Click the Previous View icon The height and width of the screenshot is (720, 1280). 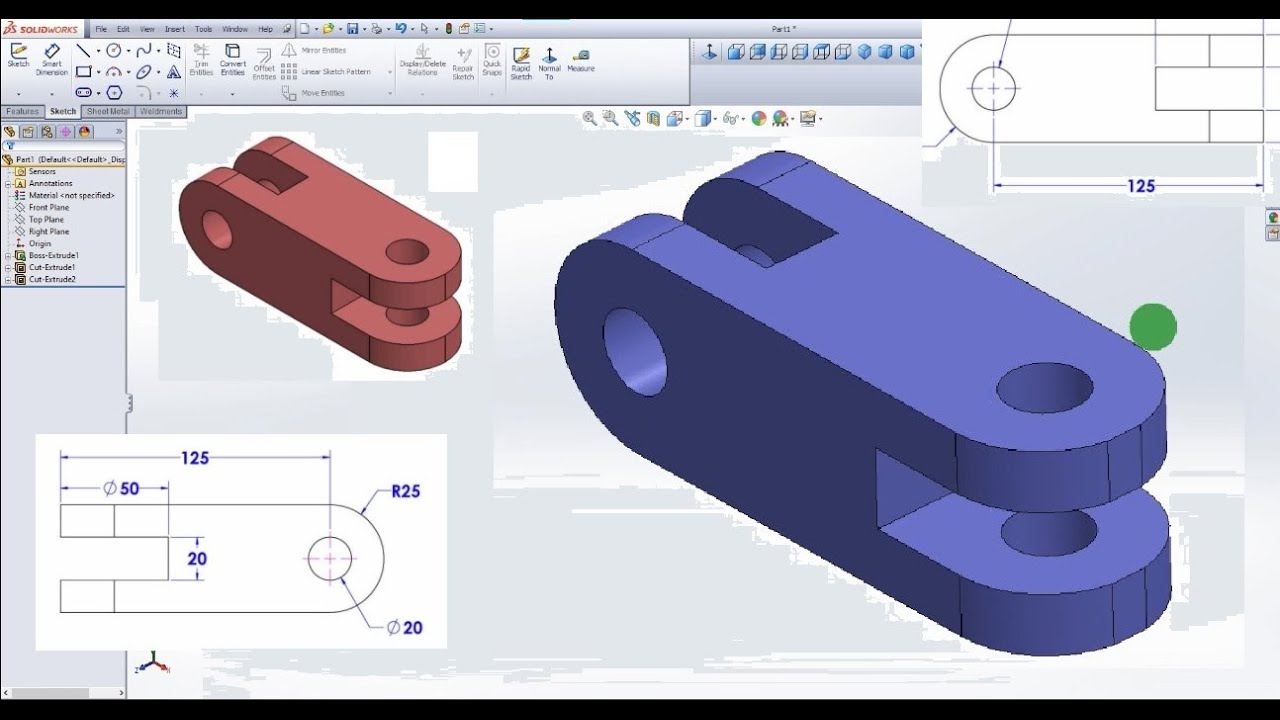tap(632, 118)
